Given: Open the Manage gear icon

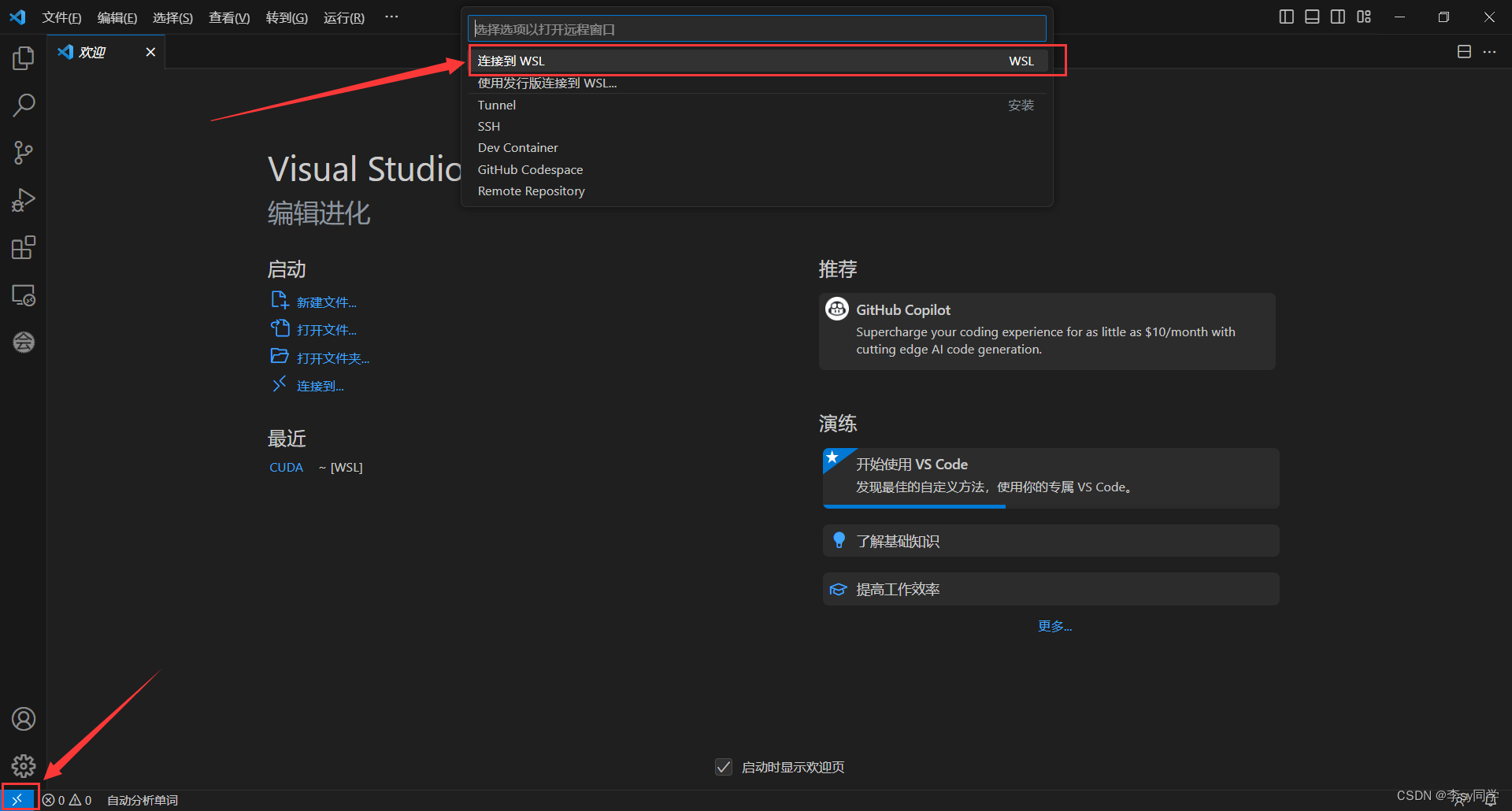Looking at the screenshot, I should point(24,765).
